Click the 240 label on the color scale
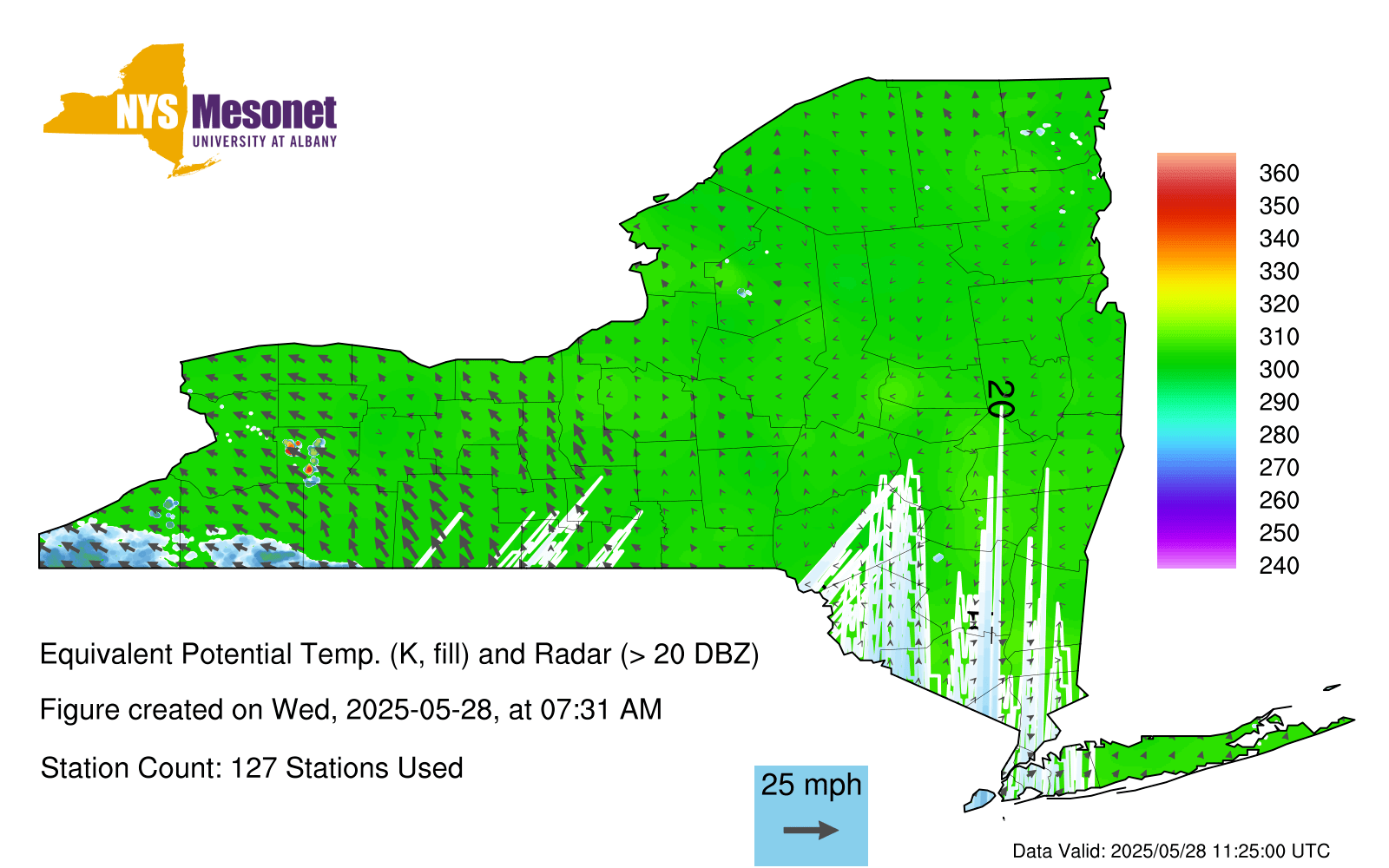The width and height of the screenshot is (1389, 868). [x=1279, y=566]
